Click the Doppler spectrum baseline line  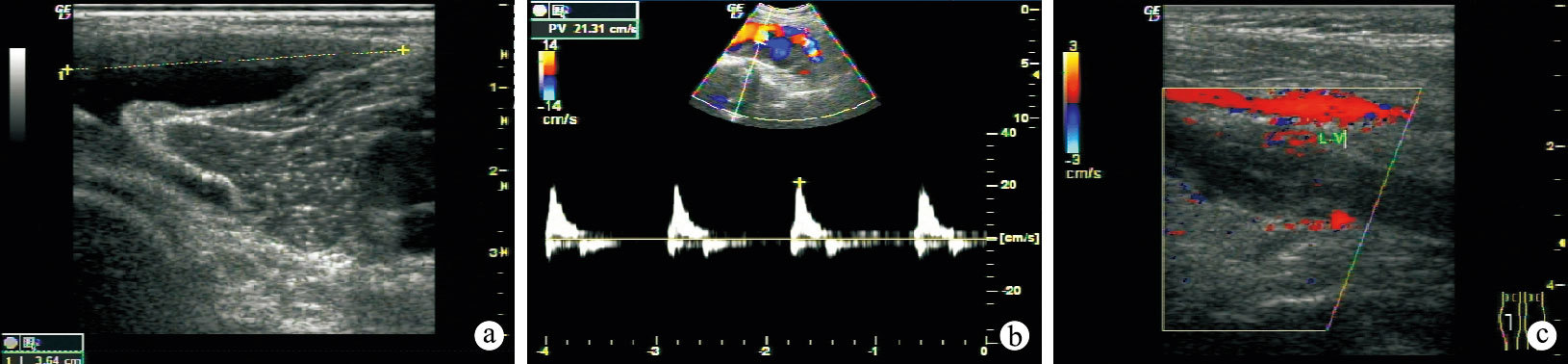point(767,239)
